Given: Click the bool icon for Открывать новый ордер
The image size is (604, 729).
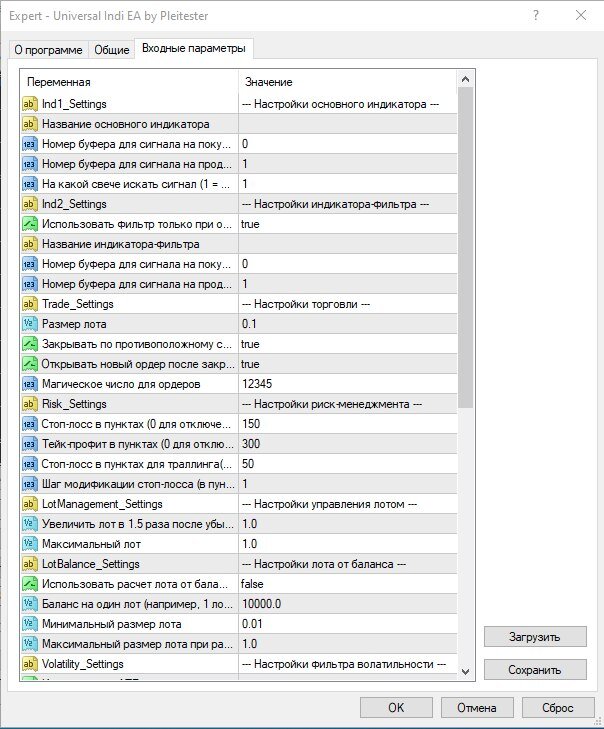Looking at the screenshot, I should click(29, 364).
